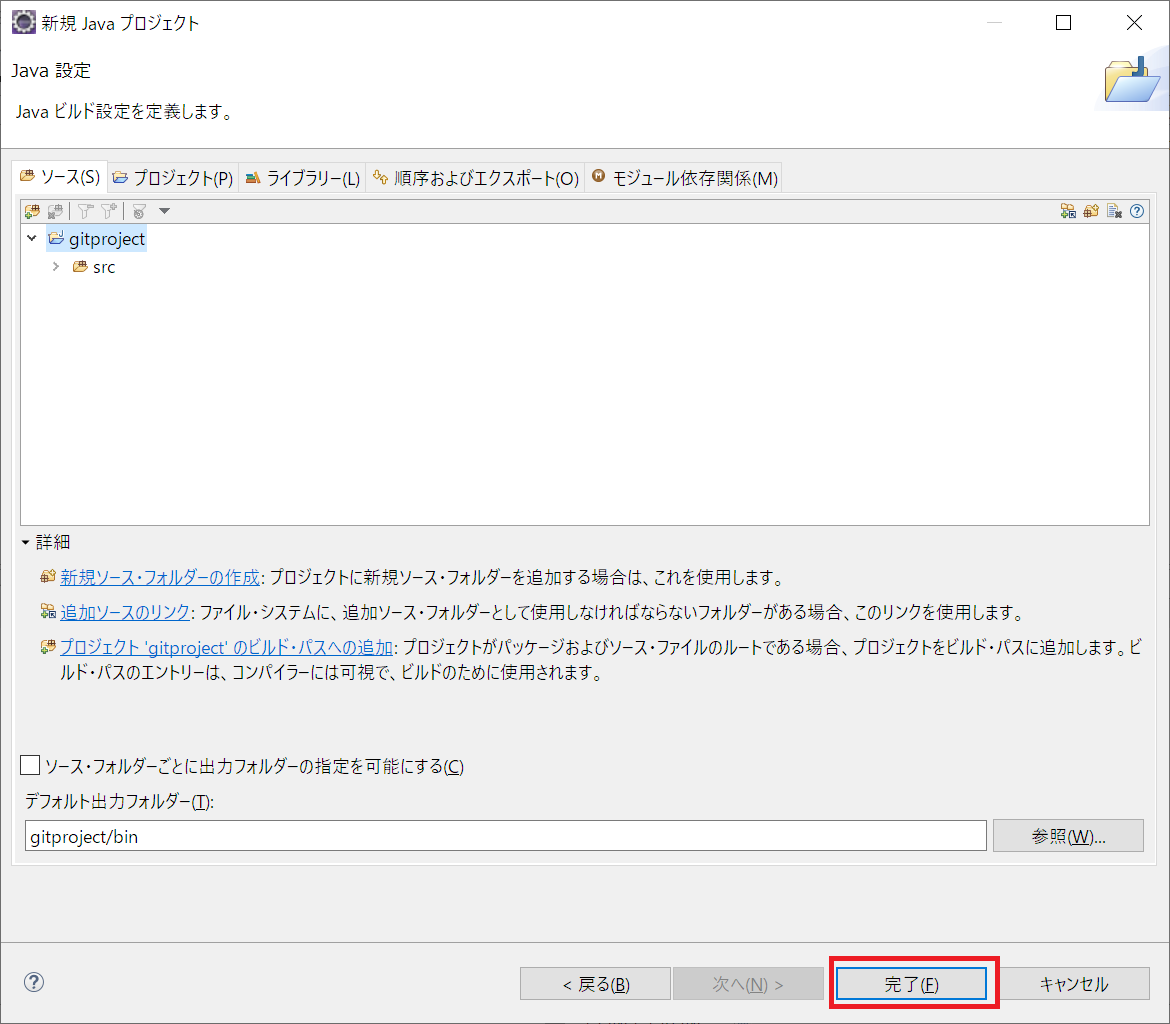
Task: Open the 追加ソースのリンク link
Action: tap(125, 612)
